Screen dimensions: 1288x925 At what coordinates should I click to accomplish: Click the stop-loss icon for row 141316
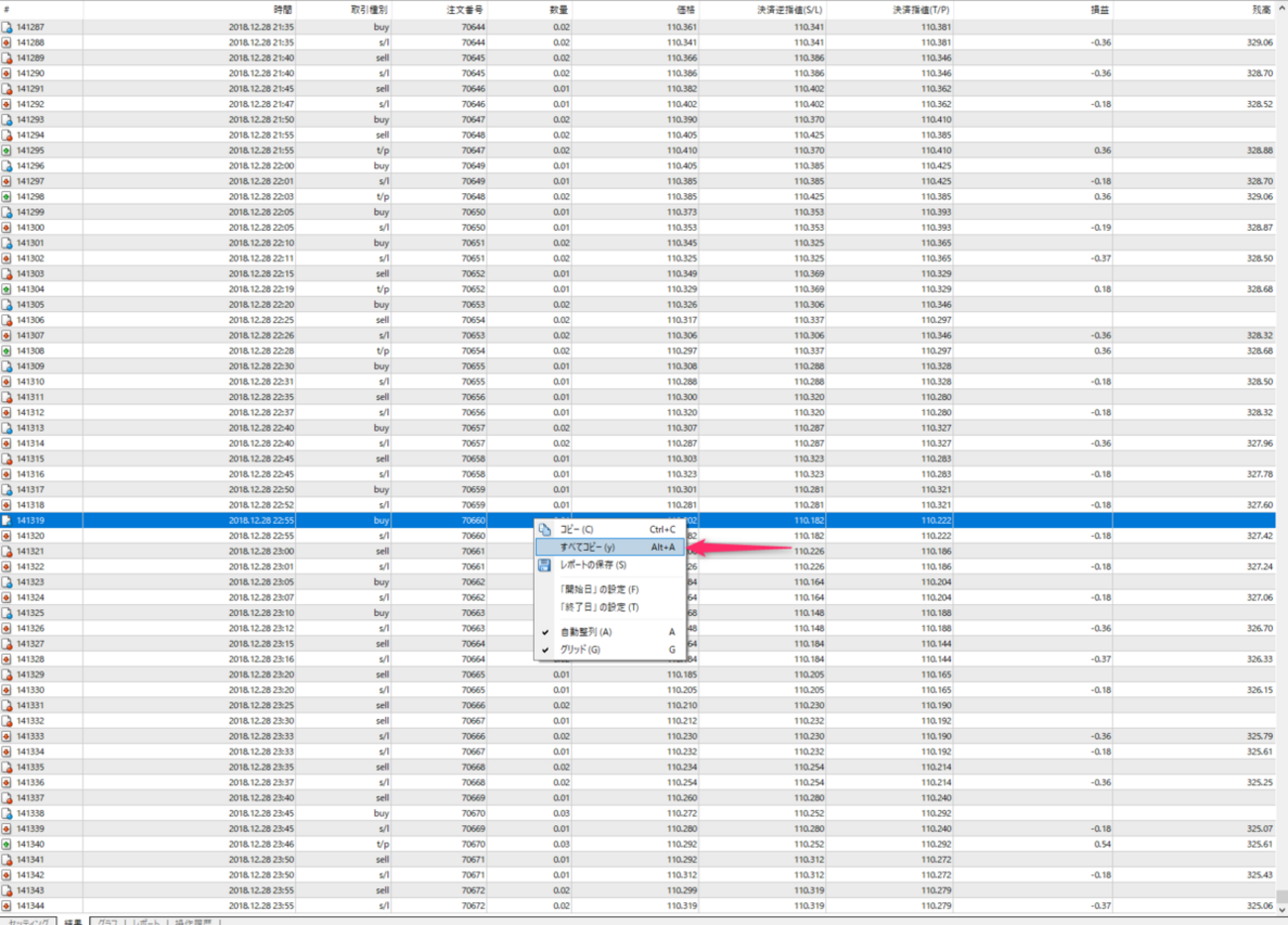pos(7,474)
